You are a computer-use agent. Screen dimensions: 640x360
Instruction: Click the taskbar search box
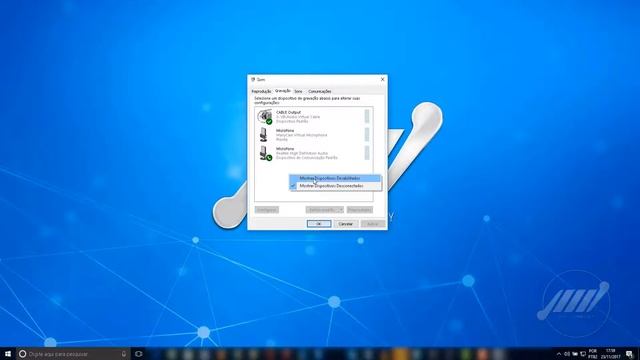[x=73, y=354]
